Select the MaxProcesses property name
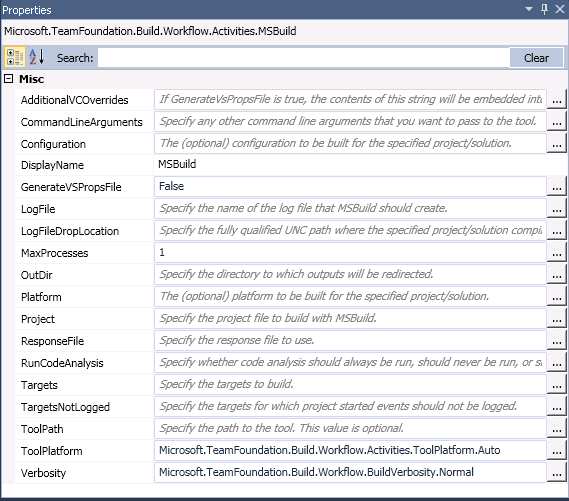 [54, 253]
